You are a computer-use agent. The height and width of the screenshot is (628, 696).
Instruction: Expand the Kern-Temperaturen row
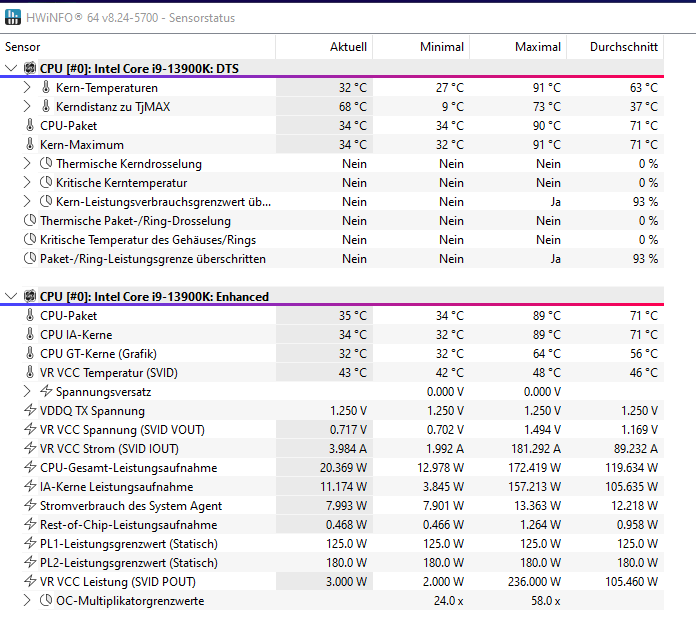click(27, 87)
